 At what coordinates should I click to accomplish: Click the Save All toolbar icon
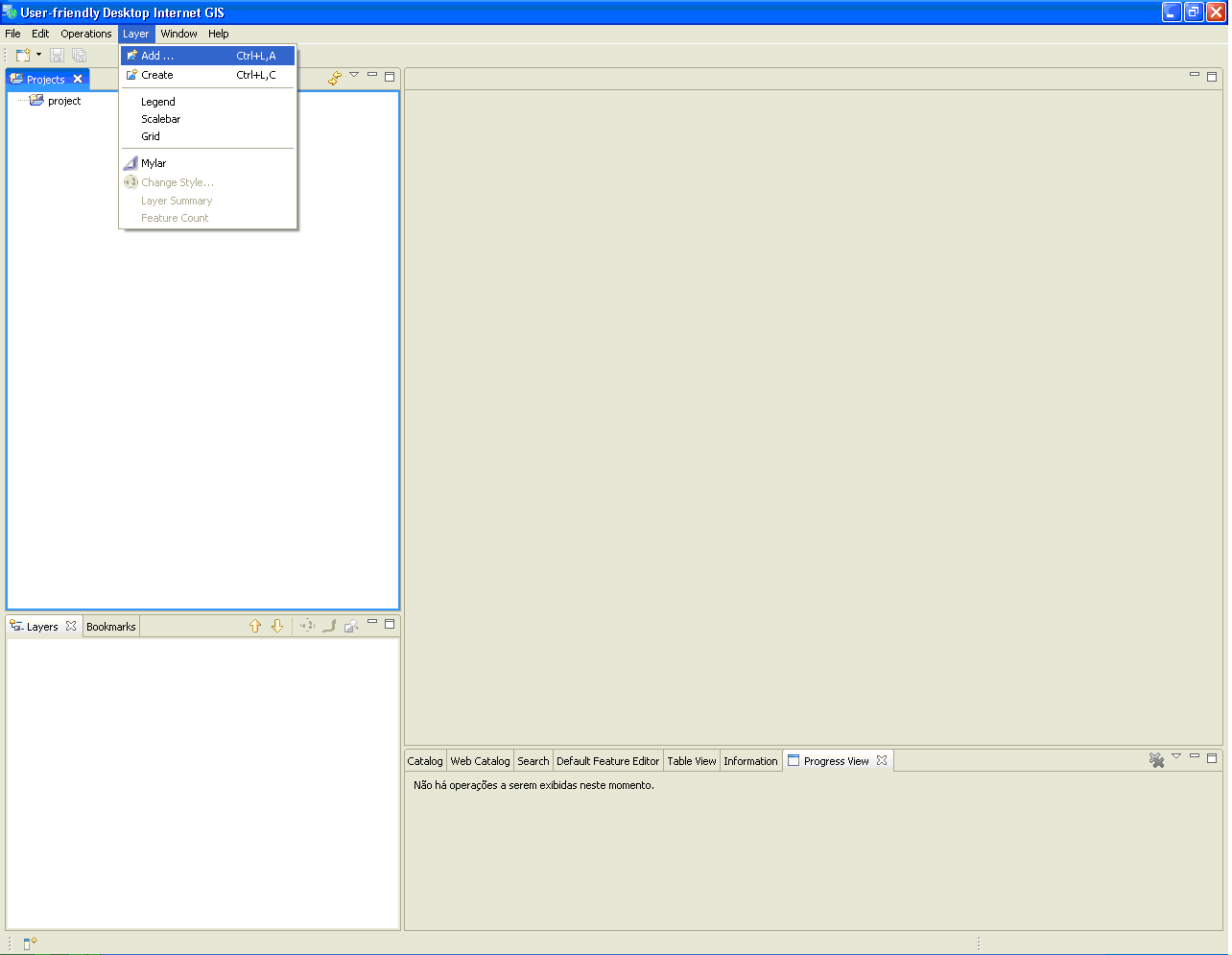click(x=80, y=56)
